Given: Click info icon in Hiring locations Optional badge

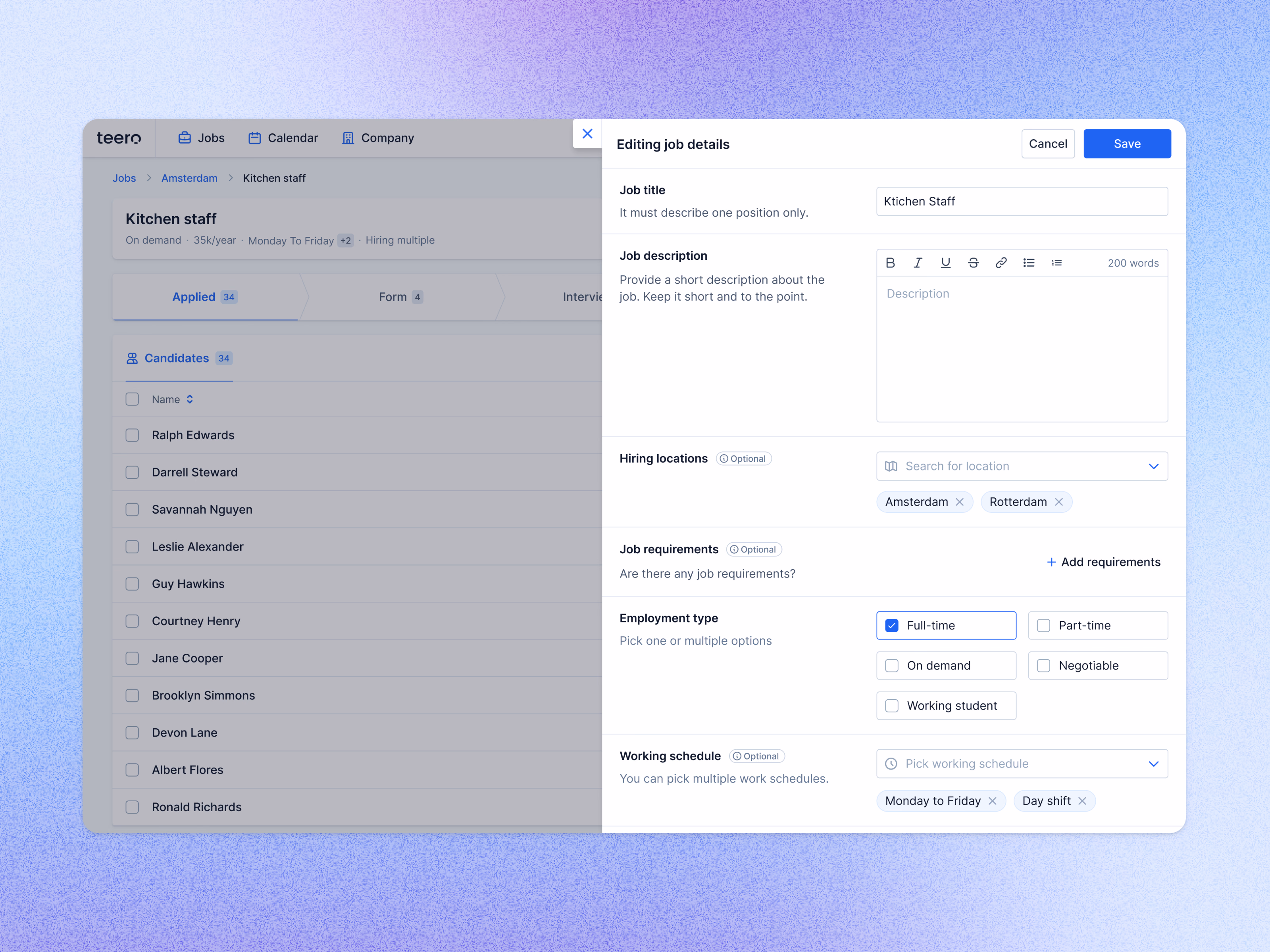Looking at the screenshot, I should point(724,459).
